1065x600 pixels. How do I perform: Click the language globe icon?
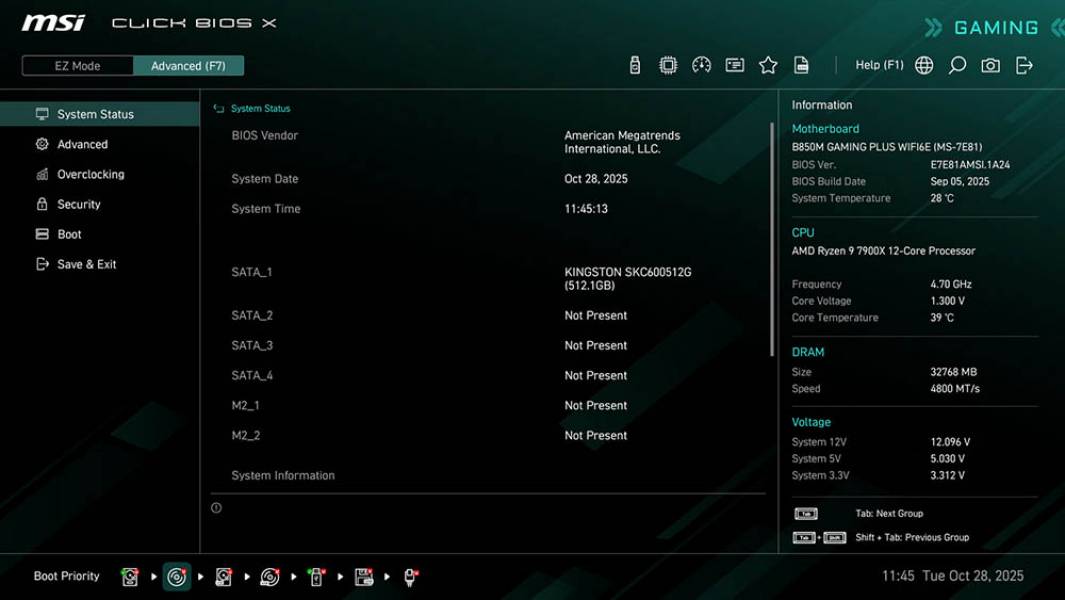pos(923,64)
